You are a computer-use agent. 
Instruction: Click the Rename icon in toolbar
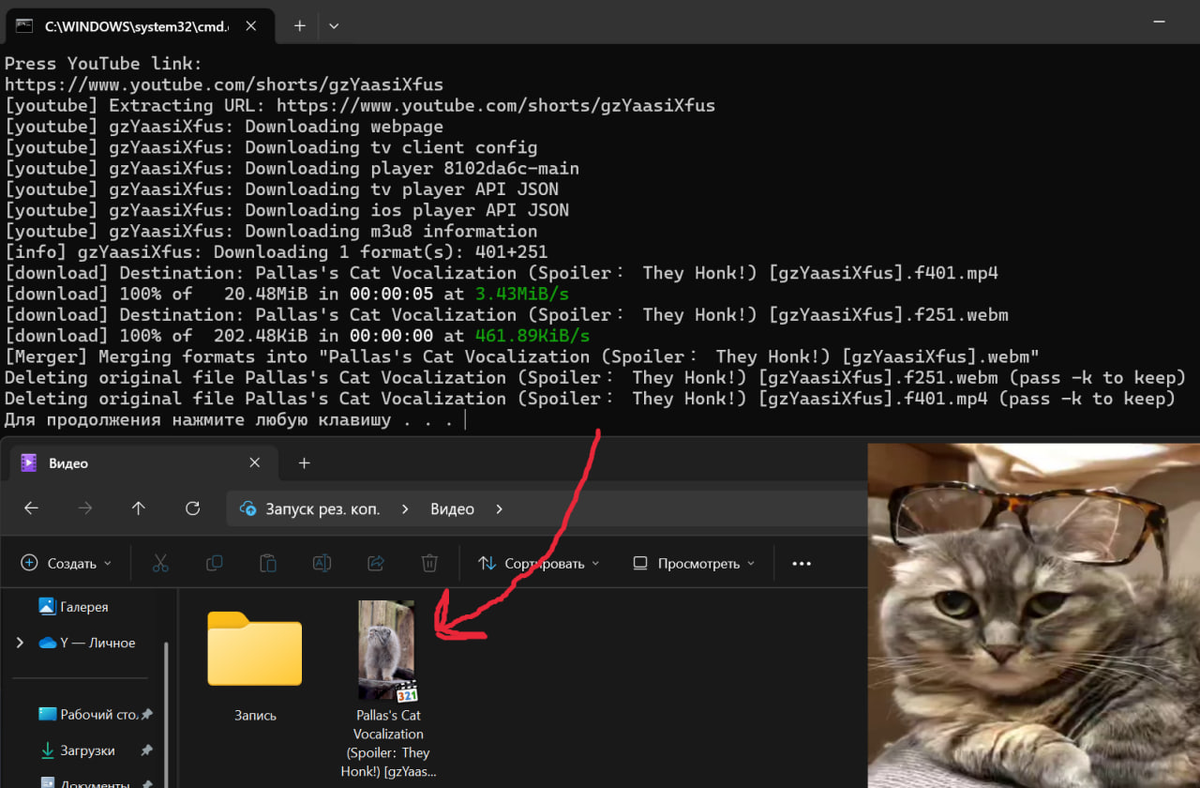pyautogui.click(x=322, y=564)
